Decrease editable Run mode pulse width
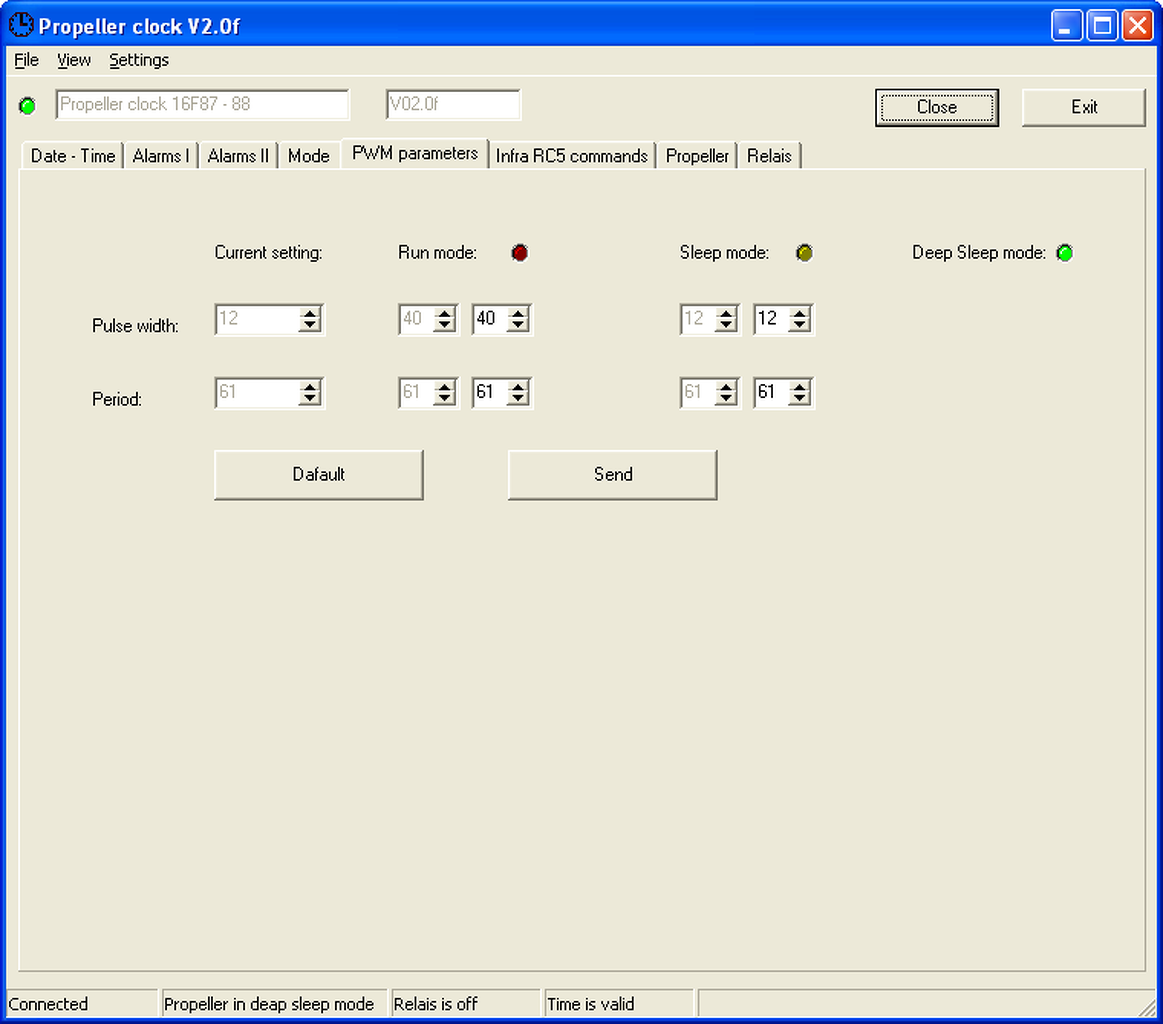 tap(518, 326)
